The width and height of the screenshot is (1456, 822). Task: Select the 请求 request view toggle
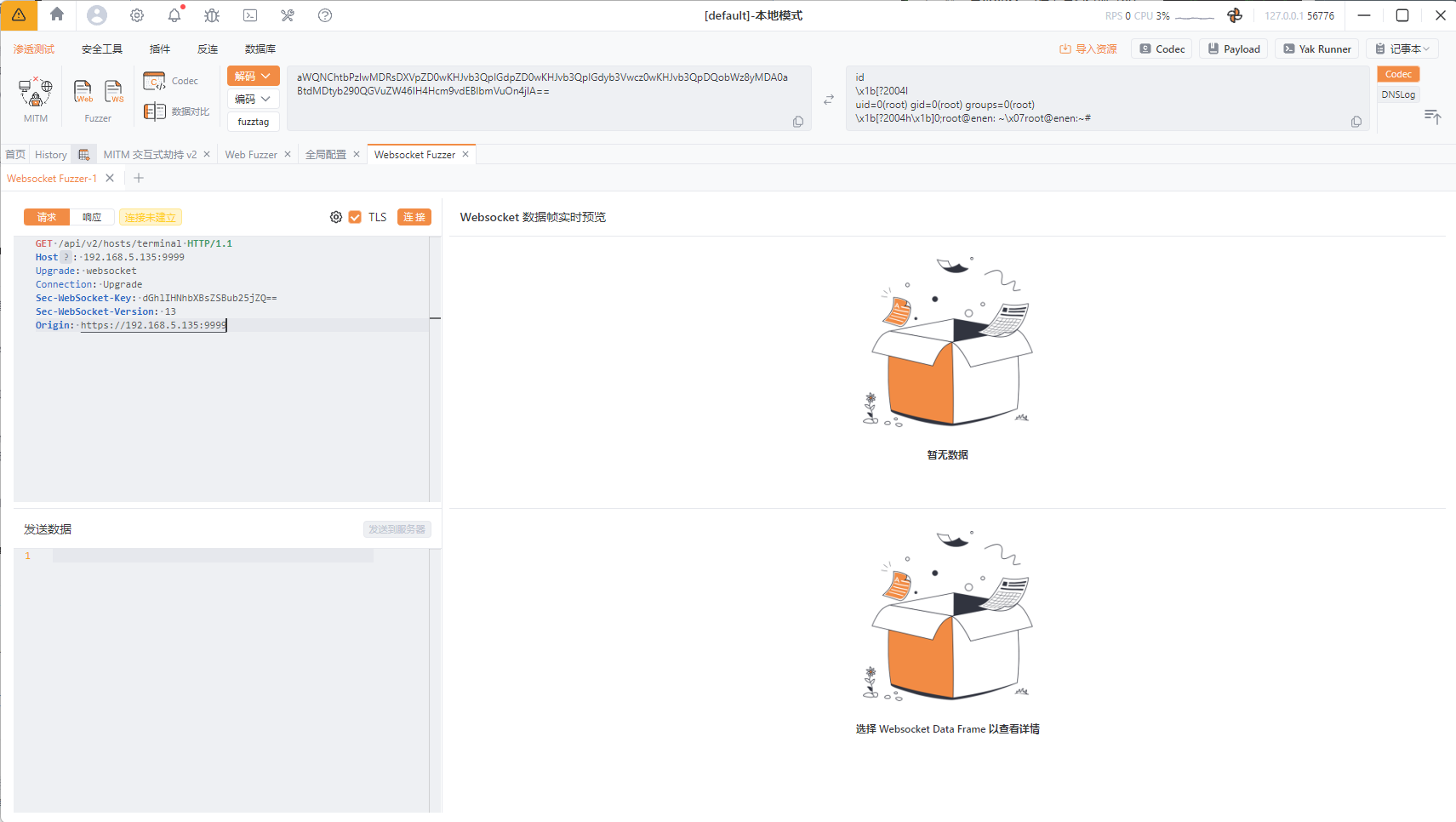coord(47,217)
